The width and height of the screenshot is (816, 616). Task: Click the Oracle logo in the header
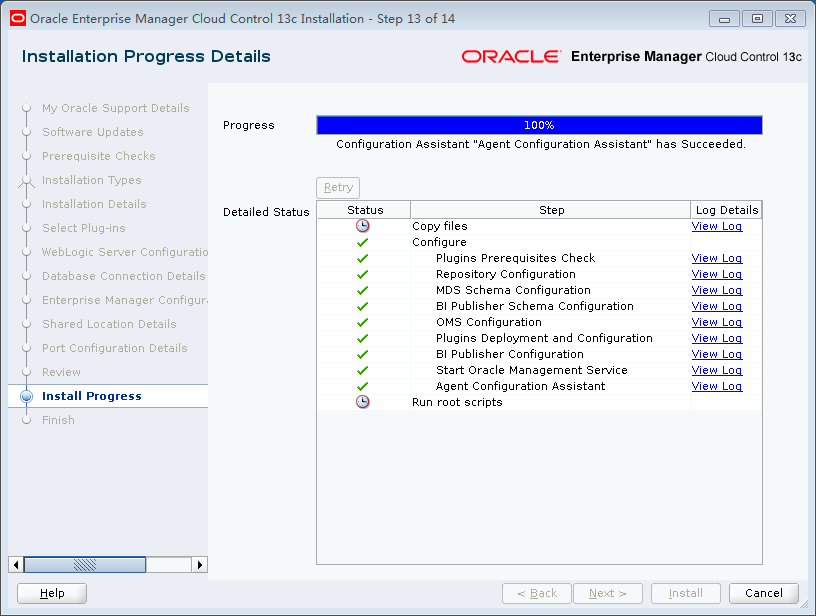[x=512, y=56]
